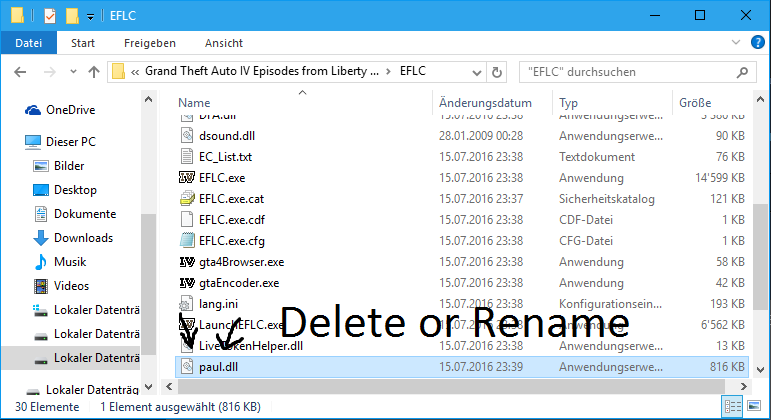This screenshot has width=771, height=420.
Task: Navigate up one folder level
Action: (93, 72)
